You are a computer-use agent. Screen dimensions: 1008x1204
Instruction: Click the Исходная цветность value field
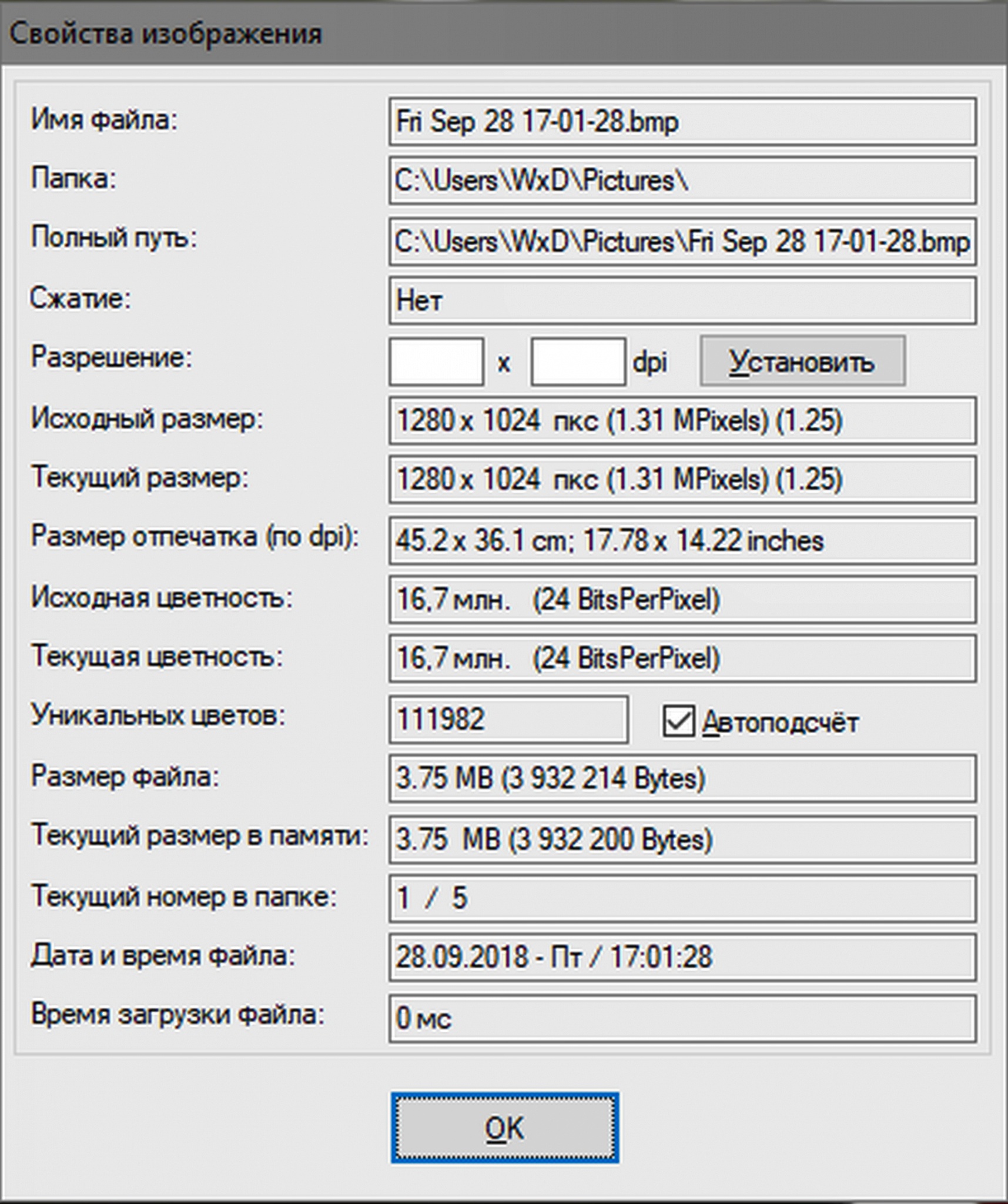pos(682,600)
